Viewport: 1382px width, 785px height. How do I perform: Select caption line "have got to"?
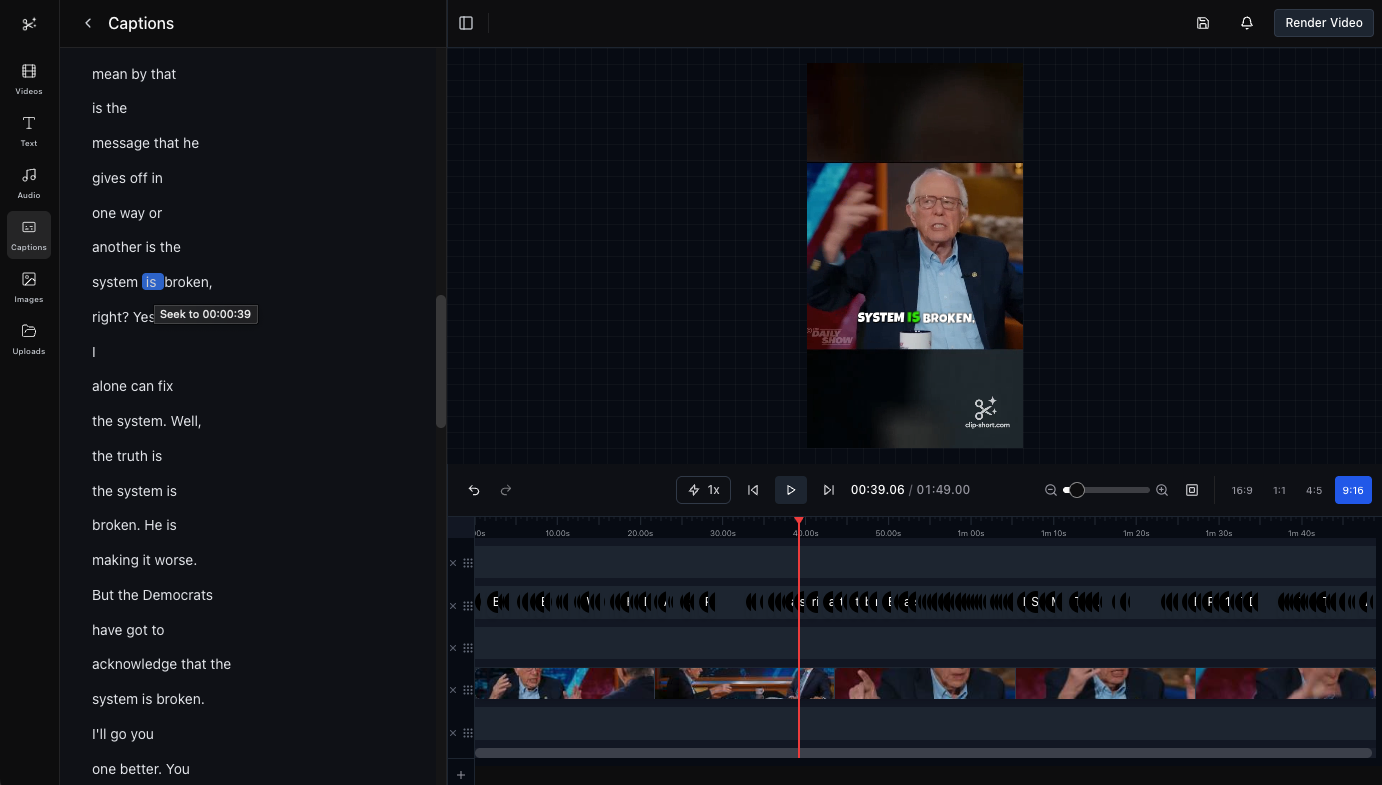click(x=128, y=630)
